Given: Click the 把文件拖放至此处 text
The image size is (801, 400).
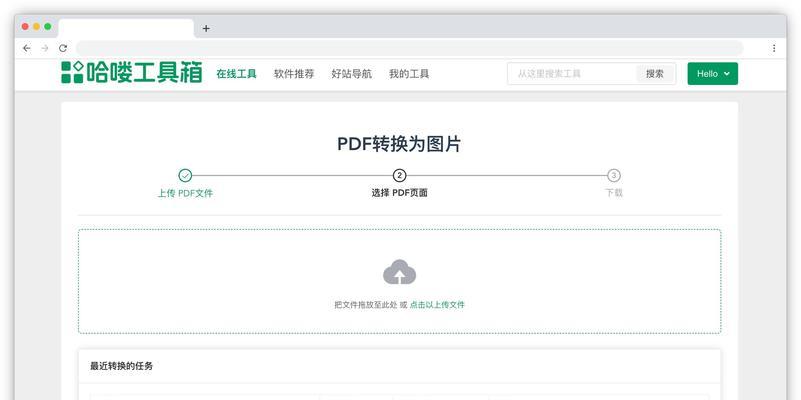Looking at the screenshot, I should 366,305.
